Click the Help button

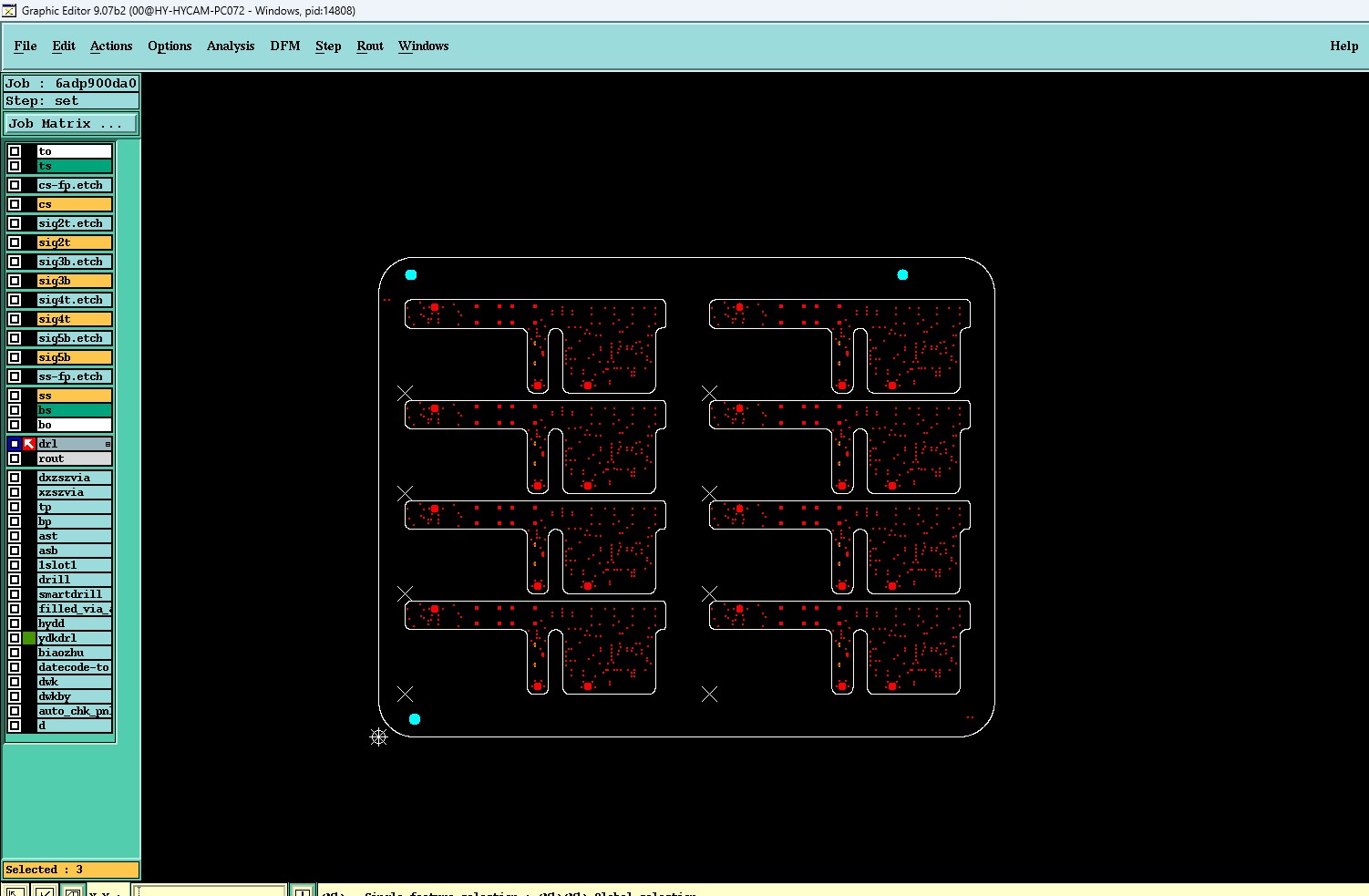point(1343,46)
